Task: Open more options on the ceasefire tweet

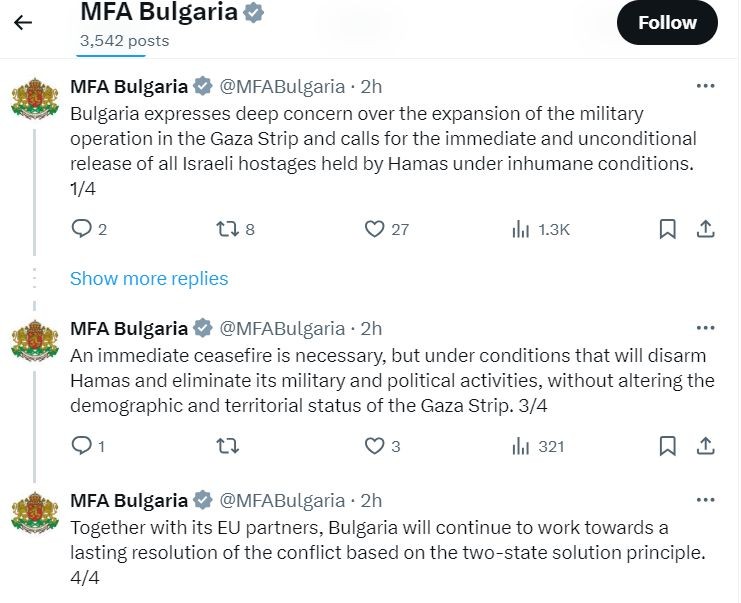Action: (705, 328)
